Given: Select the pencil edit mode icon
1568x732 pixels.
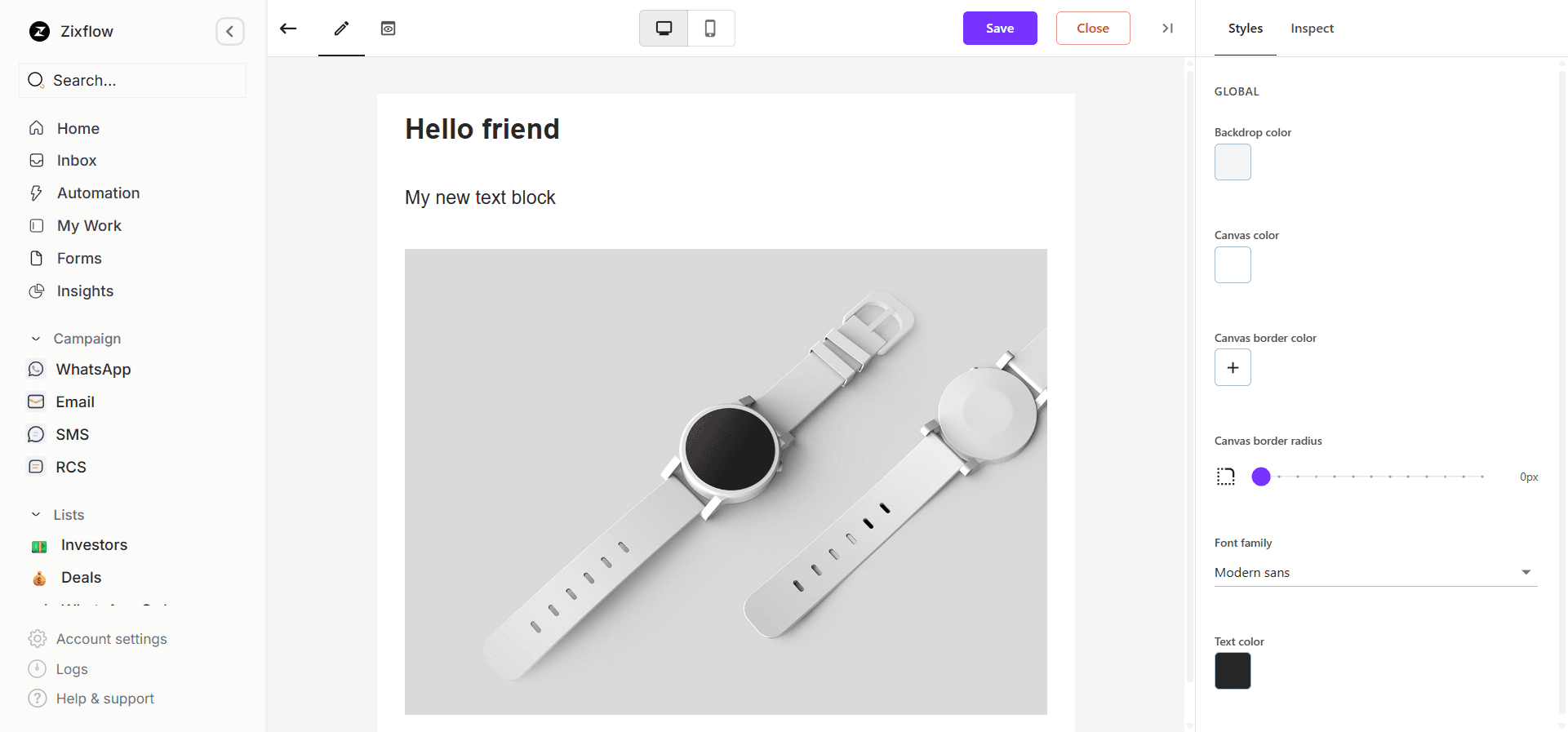Looking at the screenshot, I should click(341, 29).
